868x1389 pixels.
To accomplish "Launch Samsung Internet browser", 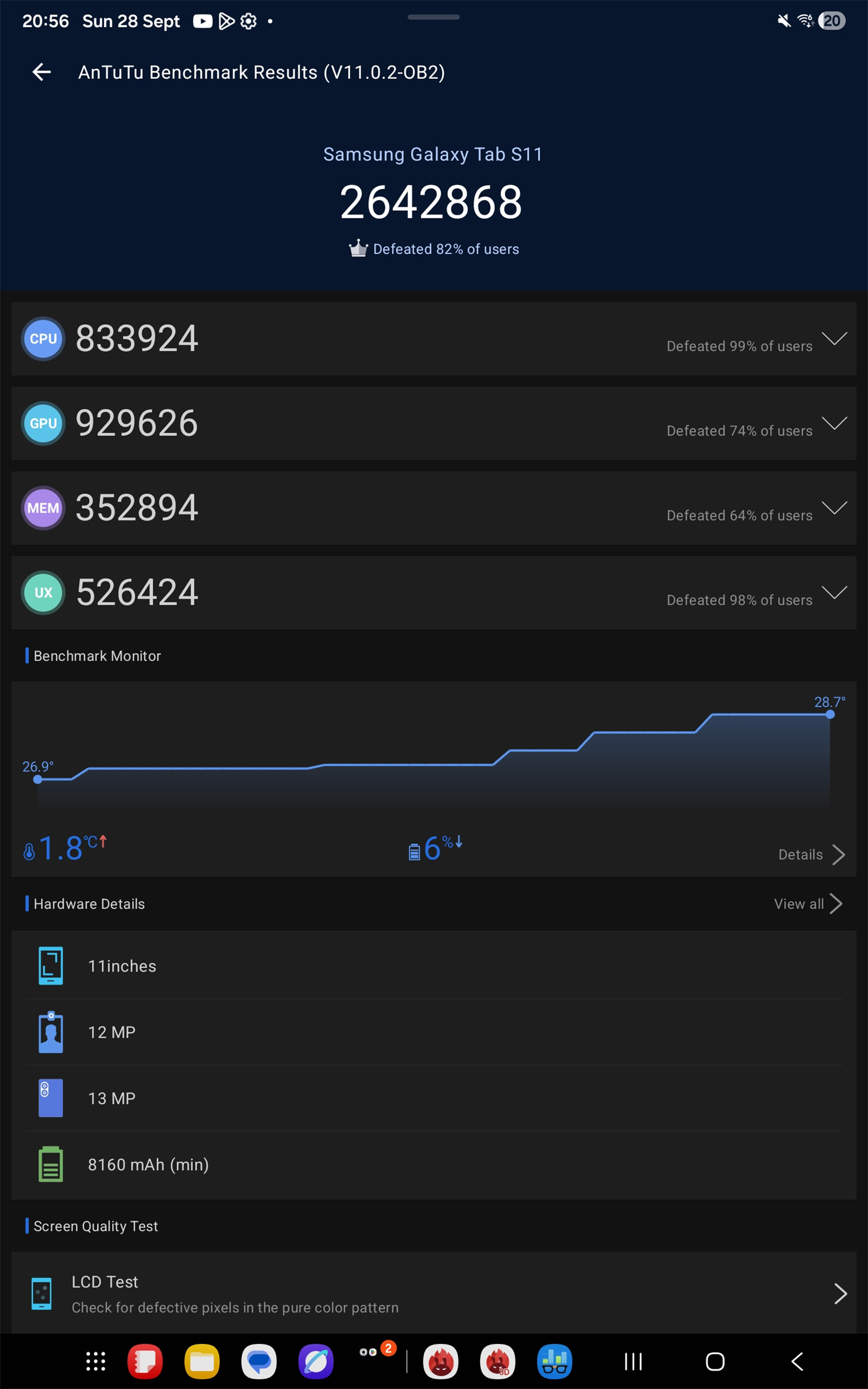I will [x=316, y=1362].
